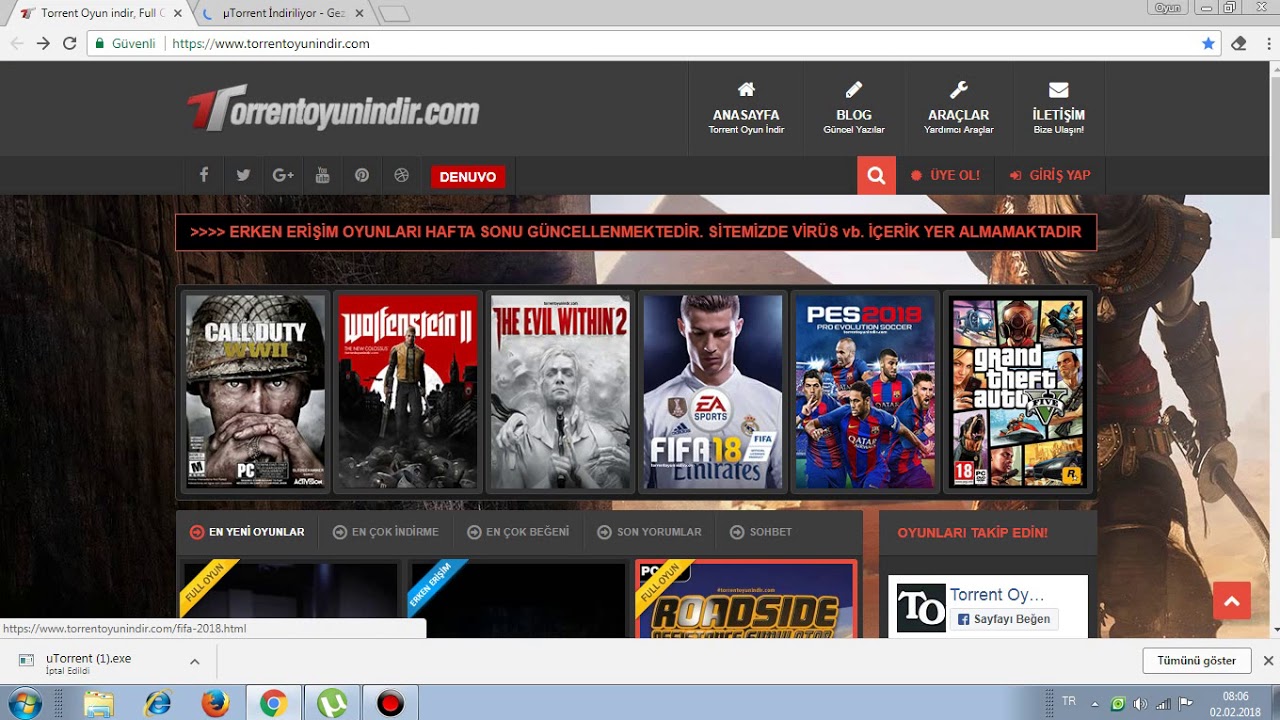
Task: Open Roadside Assistance Simulator game card
Action: (746, 599)
